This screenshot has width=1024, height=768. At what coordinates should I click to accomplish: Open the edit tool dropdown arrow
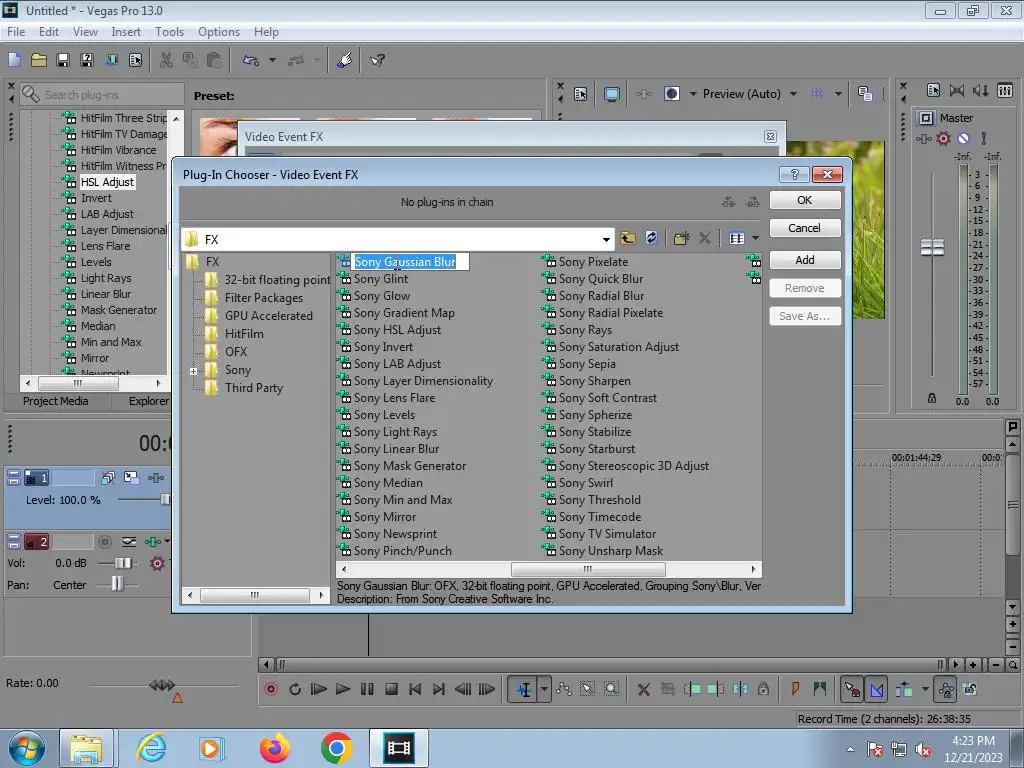point(544,689)
